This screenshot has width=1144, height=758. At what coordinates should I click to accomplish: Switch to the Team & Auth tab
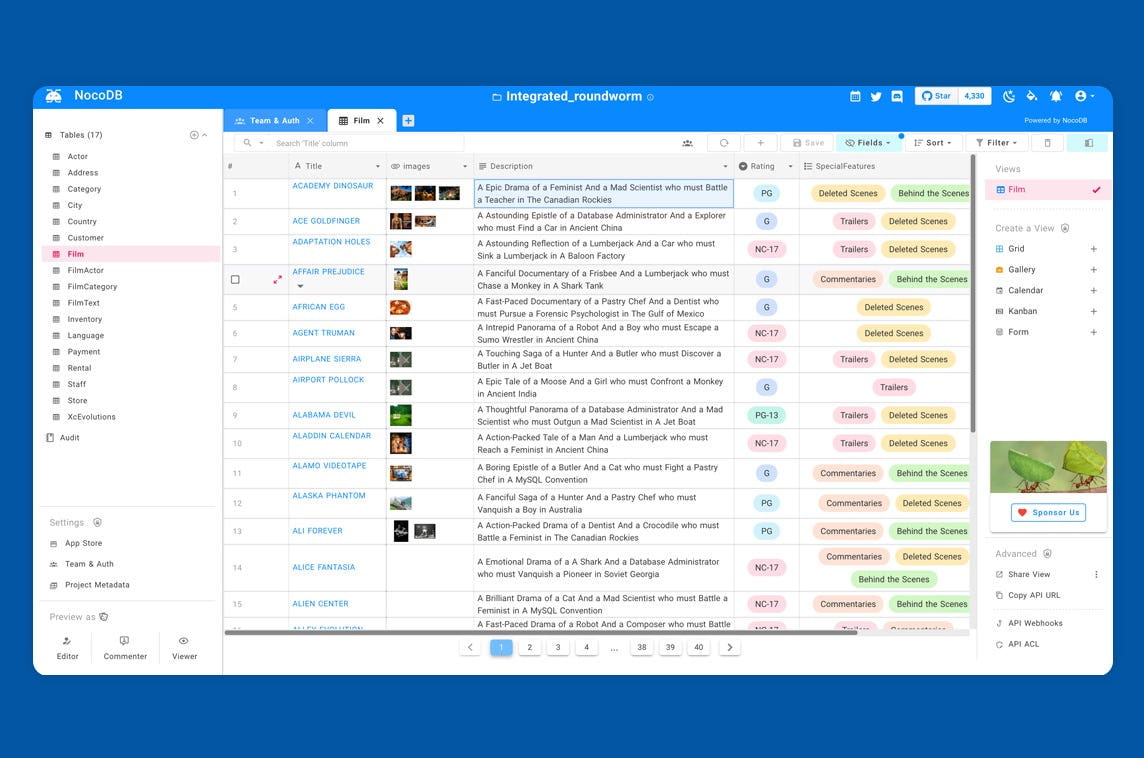click(273, 118)
